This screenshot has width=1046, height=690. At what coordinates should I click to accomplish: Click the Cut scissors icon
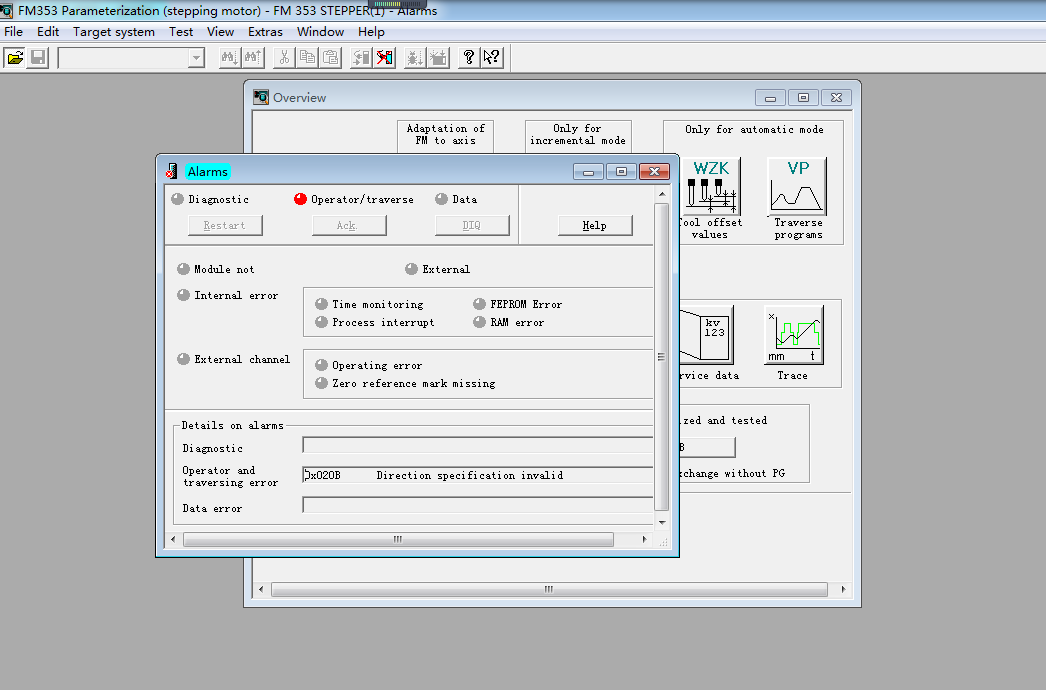point(284,57)
